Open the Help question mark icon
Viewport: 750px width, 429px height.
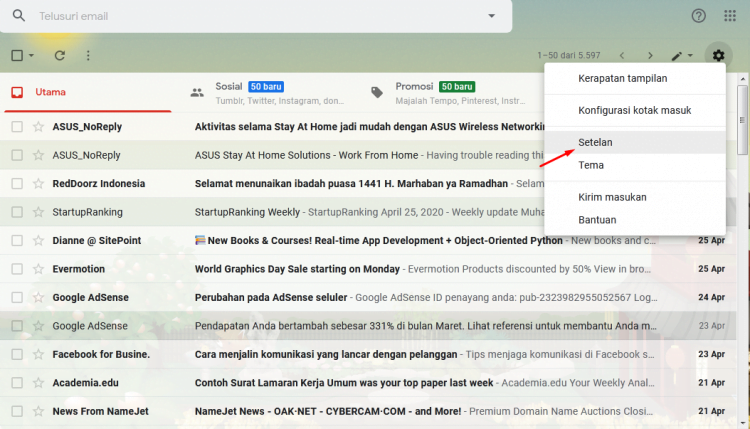pos(698,16)
